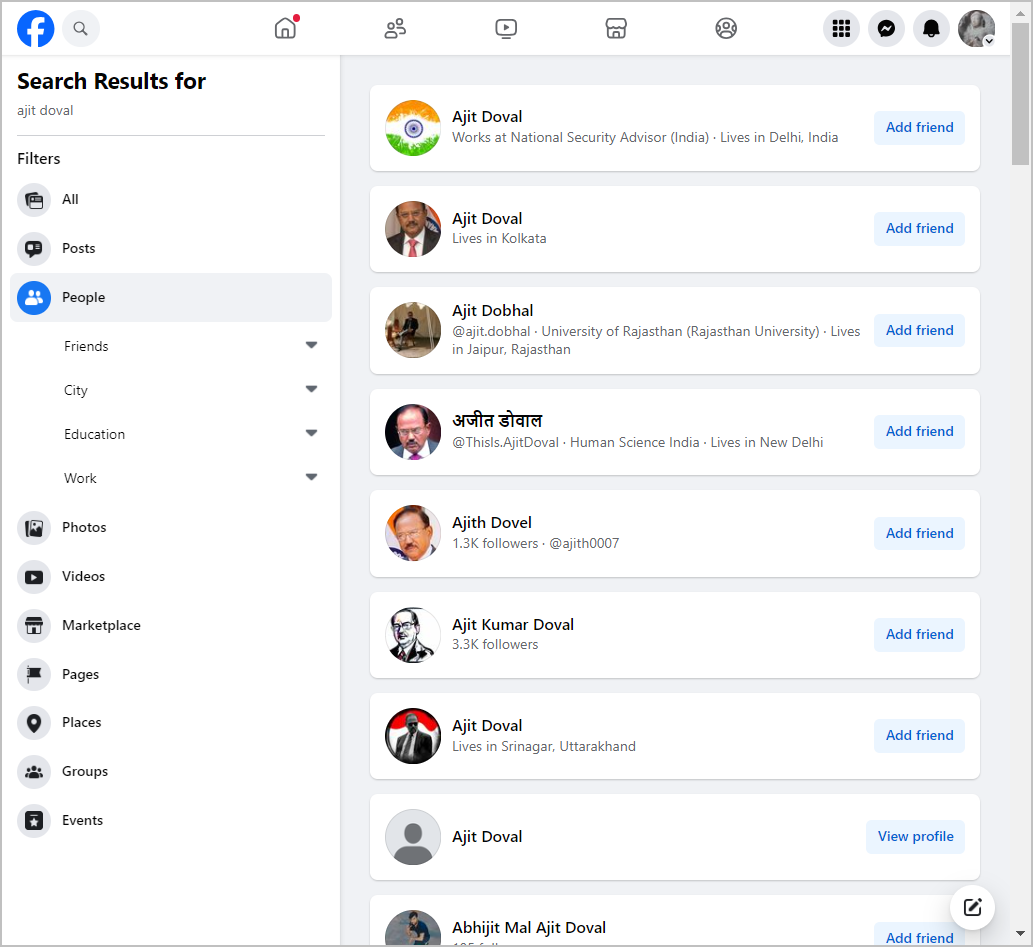Click avatar of Ajit Doval in Srinagar
This screenshot has width=1033, height=947.
click(413, 735)
